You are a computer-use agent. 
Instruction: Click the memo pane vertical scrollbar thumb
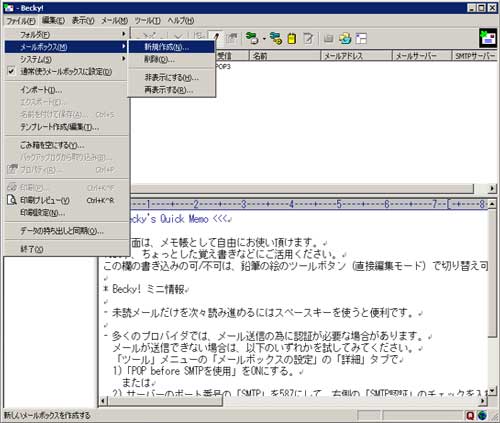492,273
